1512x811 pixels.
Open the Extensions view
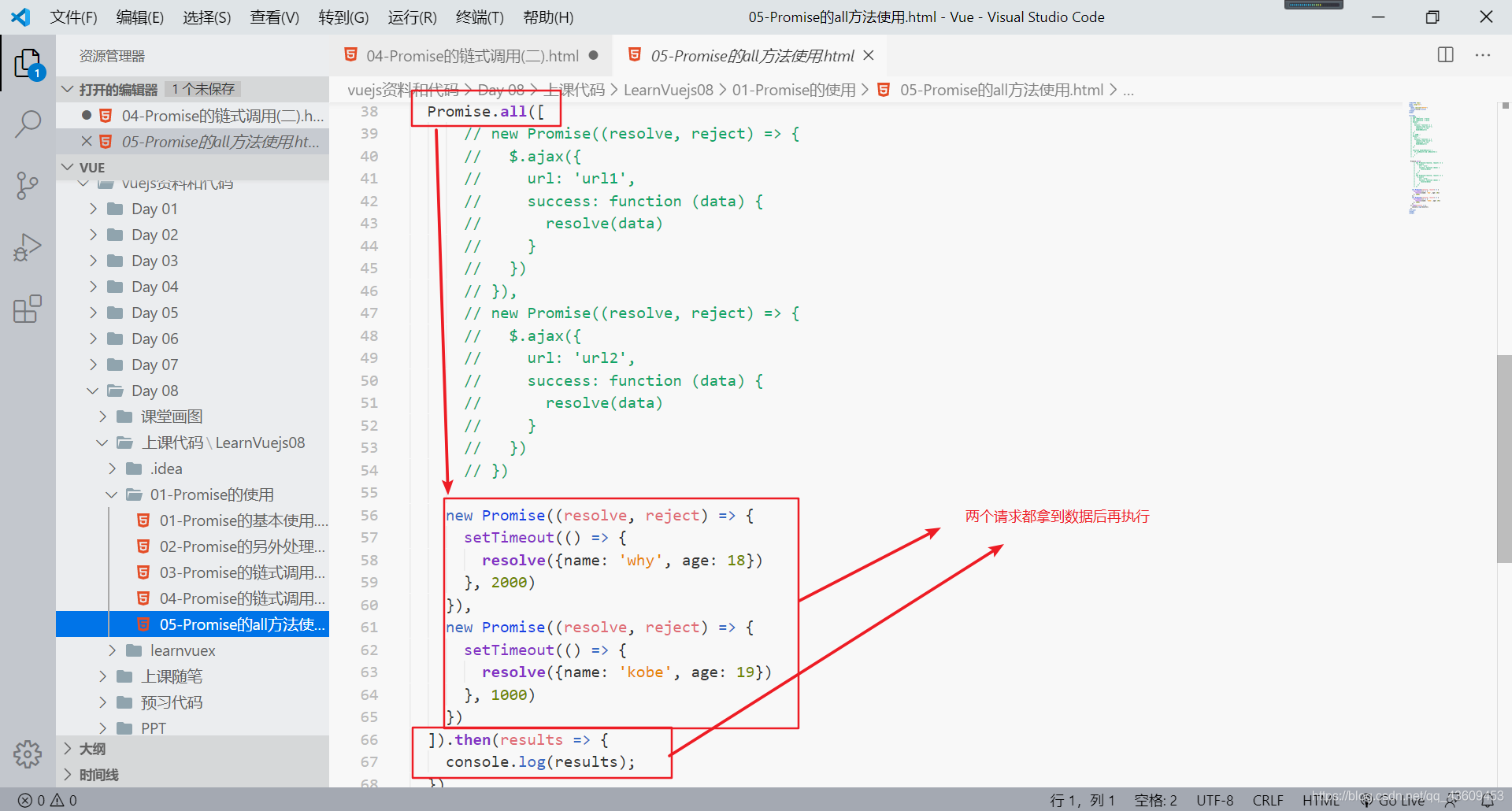(x=28, y=309)
